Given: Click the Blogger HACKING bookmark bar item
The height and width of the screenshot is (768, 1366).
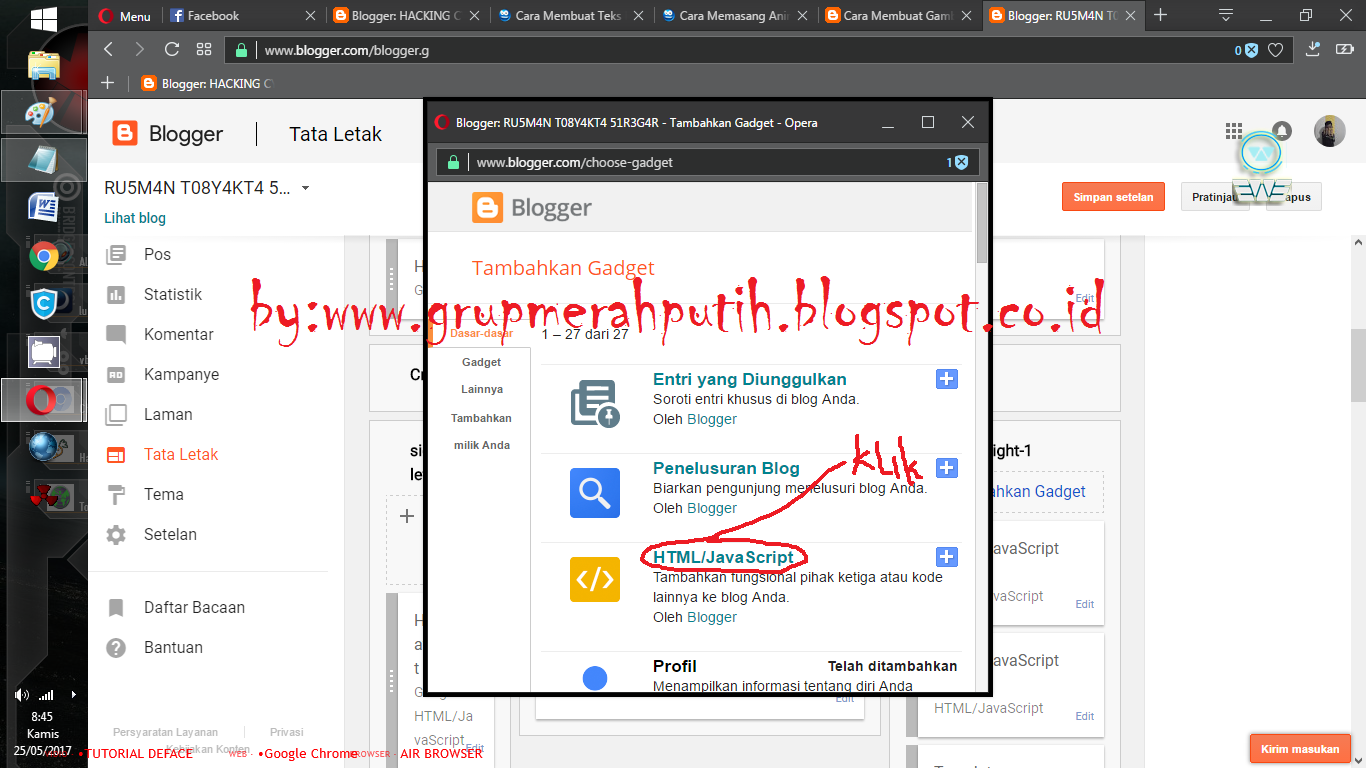Looking at the screenshot, I should coord(207,84).
